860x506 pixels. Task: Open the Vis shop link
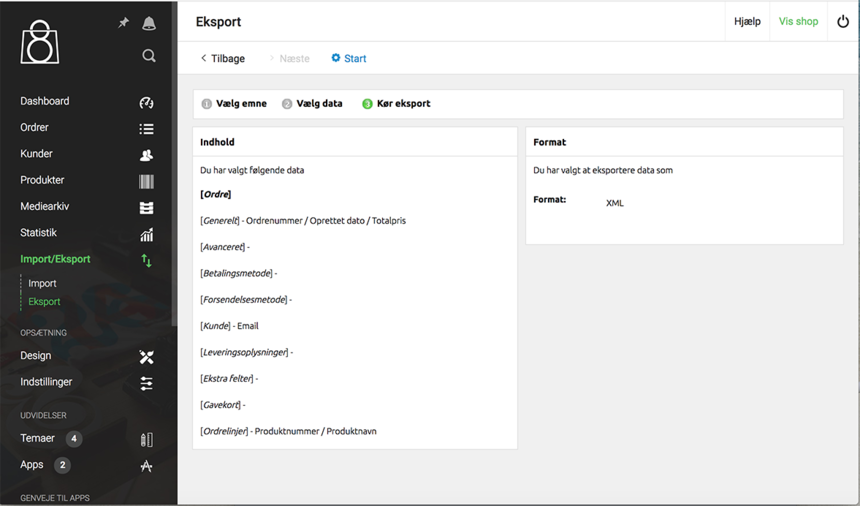pyautogui.click(x=798, y=21)
